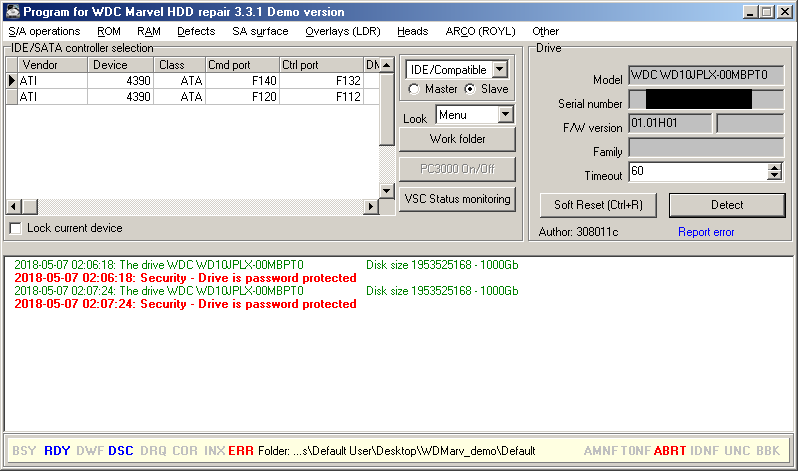The height and width of the screenshot is (471, 798).
Task: Click the current-row arrow indicator beside ATI
Action: pyautogui.click(x=12, y=81)
